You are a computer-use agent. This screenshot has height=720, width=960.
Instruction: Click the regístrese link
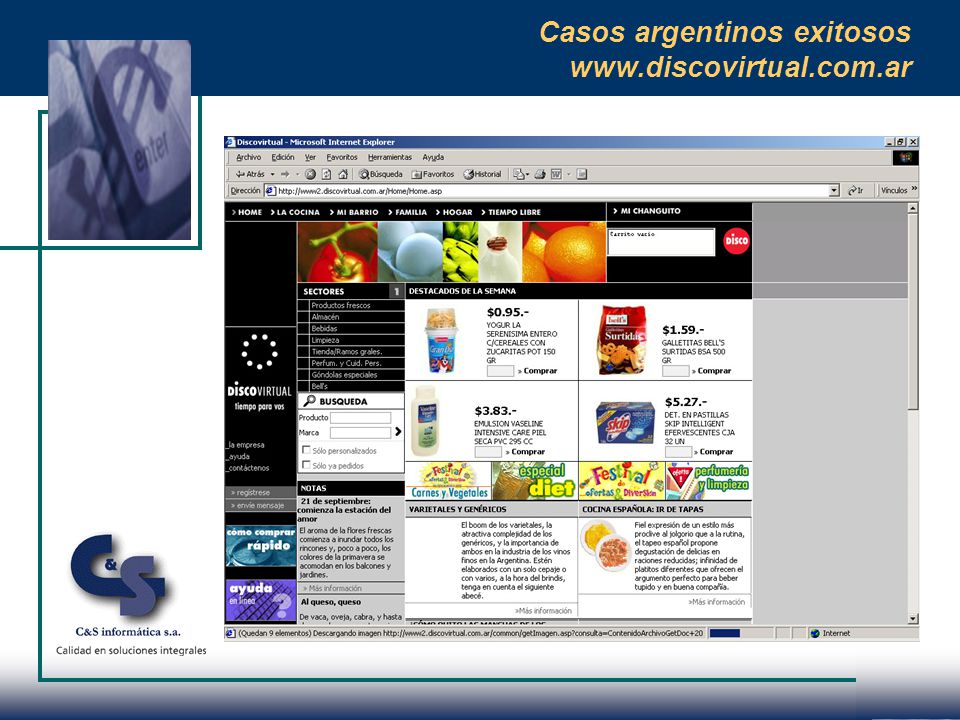click(253, 492)
